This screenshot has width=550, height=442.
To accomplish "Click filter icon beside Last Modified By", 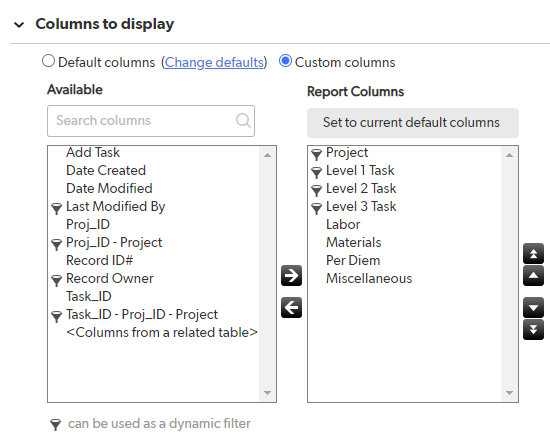I will (x=56, y=208).
